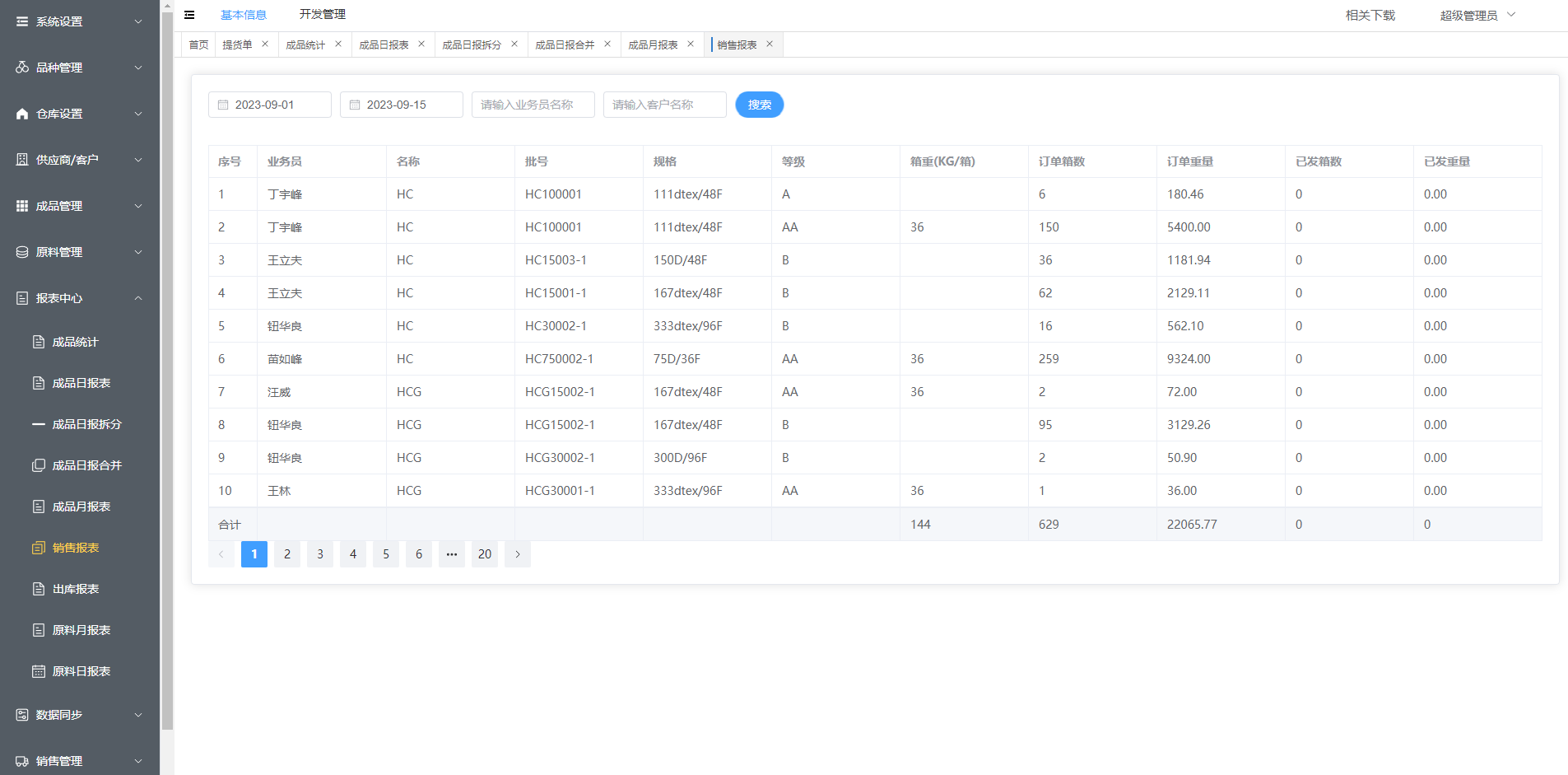This screenshot has height=775, width=1568.
Task: Click the 请输入客户名称 input field
Action: point(665,105)
